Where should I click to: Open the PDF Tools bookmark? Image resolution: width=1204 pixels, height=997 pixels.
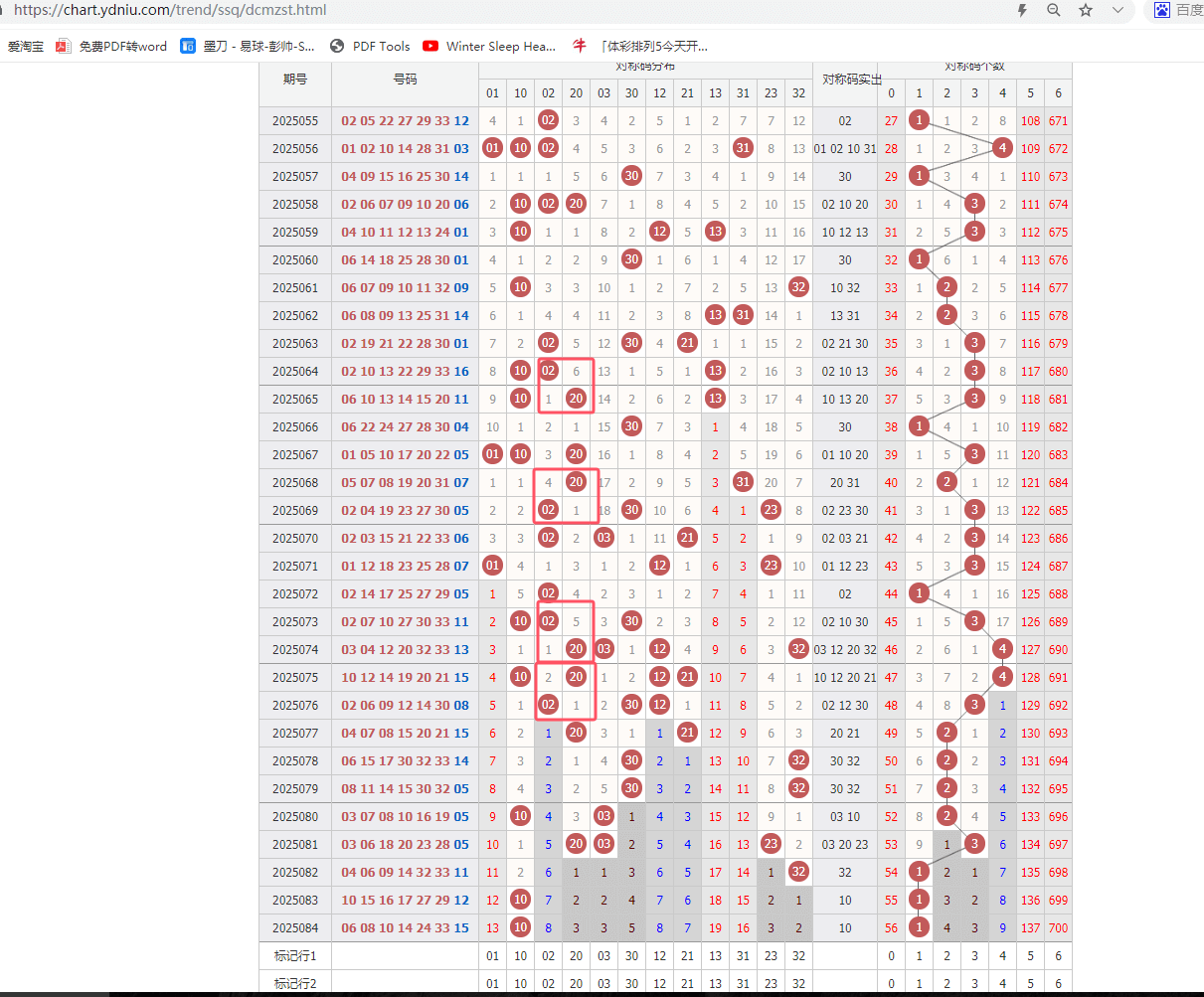[370, 46]
